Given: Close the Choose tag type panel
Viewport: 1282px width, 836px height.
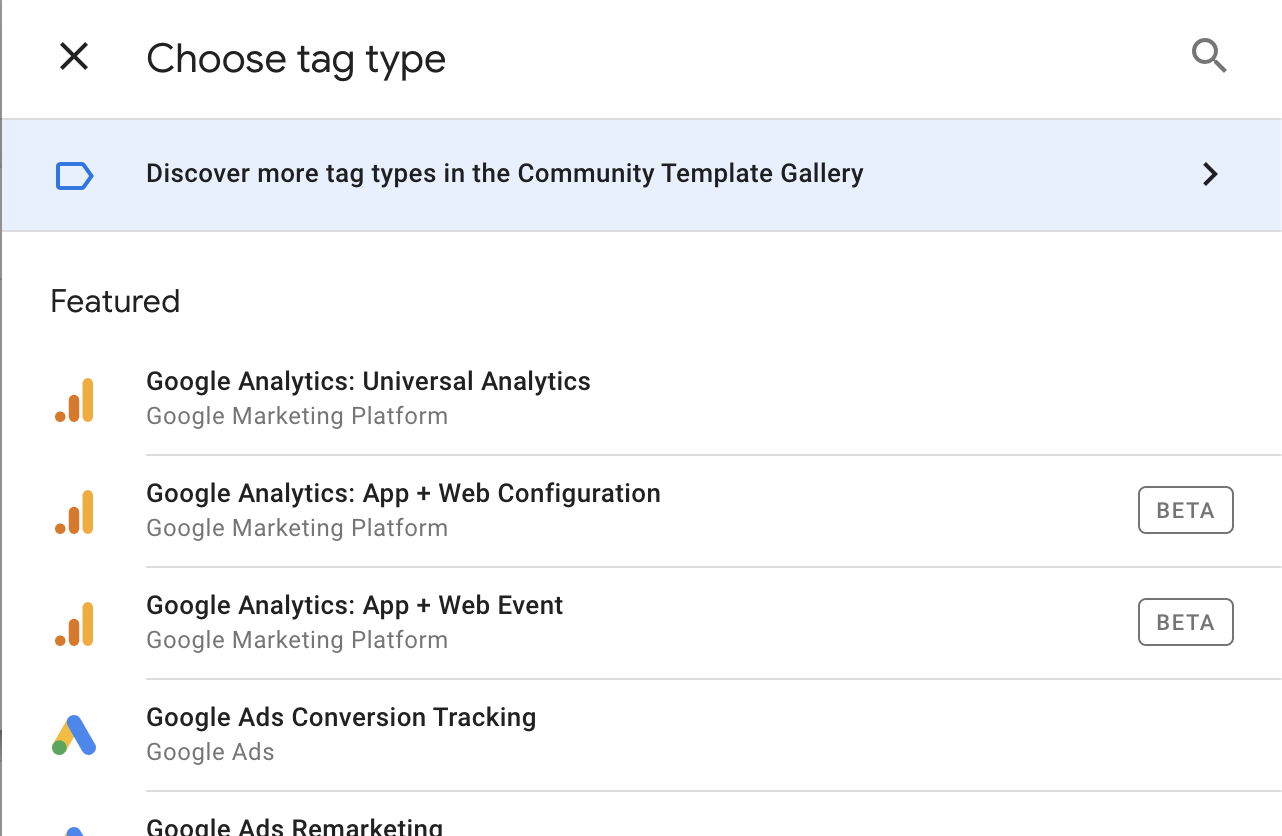Looking at the screenshot, I should (74, 57).
